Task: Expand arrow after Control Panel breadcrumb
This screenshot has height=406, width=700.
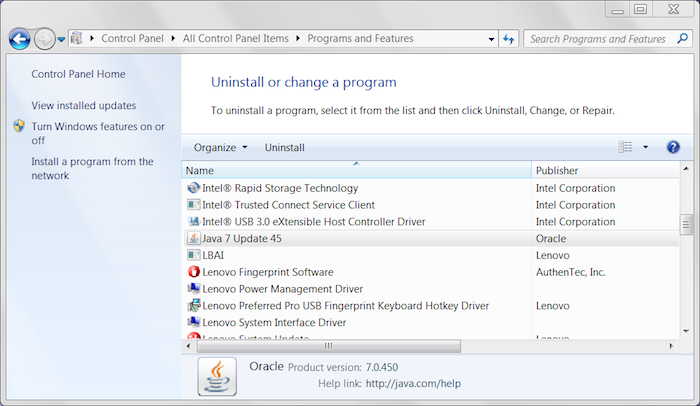Action: coord(173,38)
